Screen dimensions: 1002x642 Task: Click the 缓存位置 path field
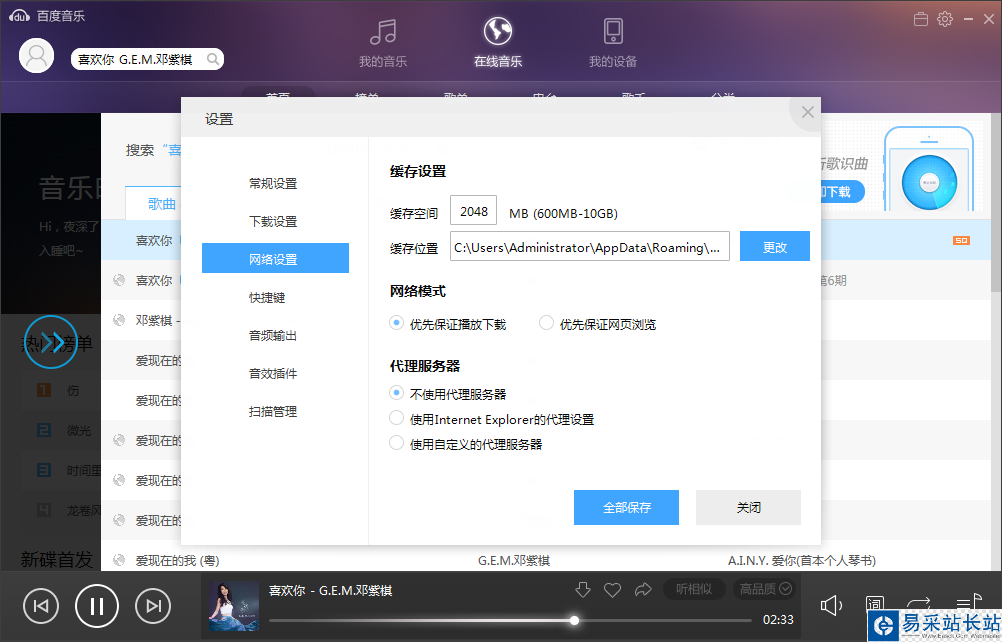(590, 247)
